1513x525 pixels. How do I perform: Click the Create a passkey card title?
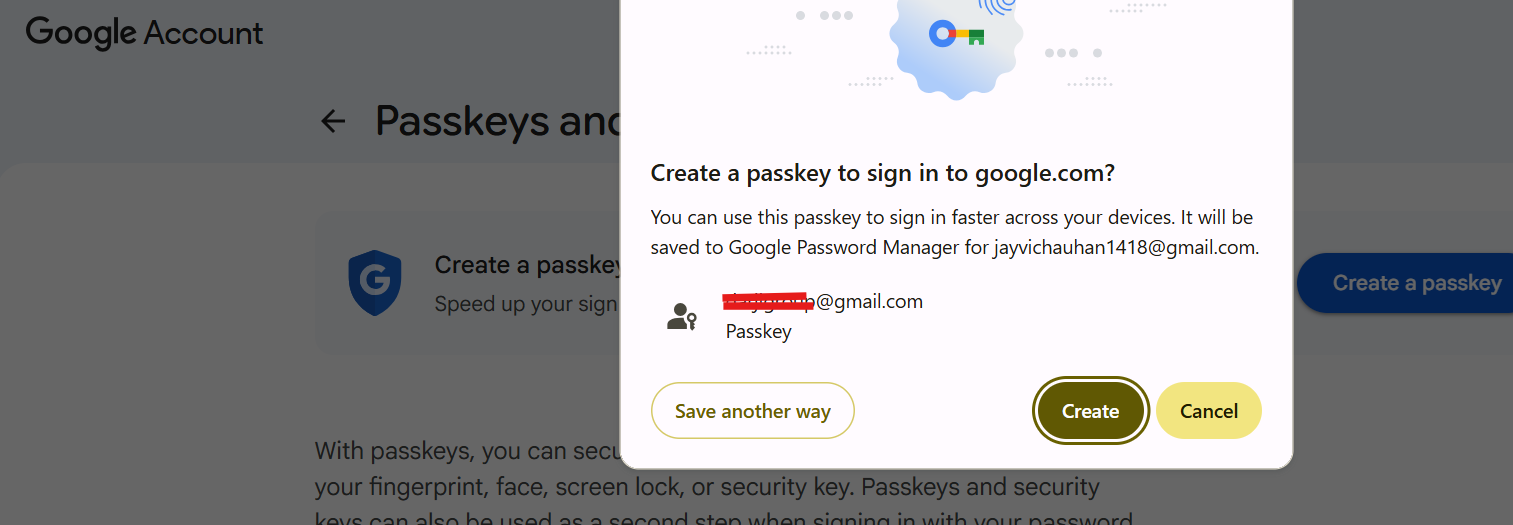528,265
